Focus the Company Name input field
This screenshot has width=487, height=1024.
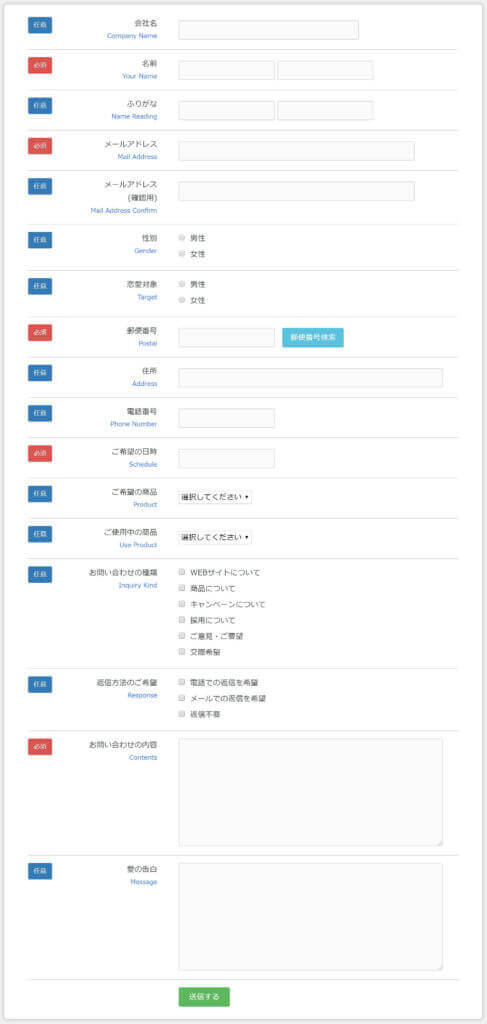pos(268,30)
